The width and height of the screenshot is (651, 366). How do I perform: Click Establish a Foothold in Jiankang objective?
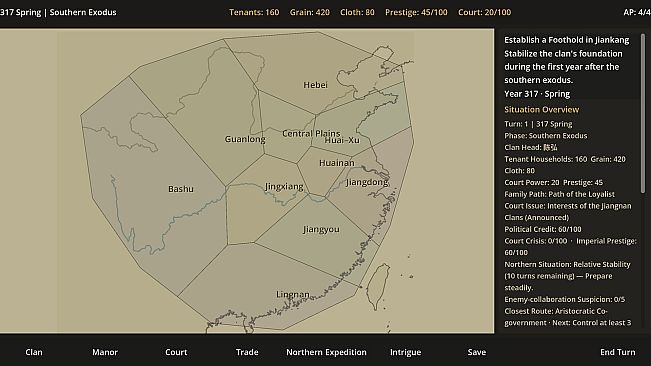567,40
